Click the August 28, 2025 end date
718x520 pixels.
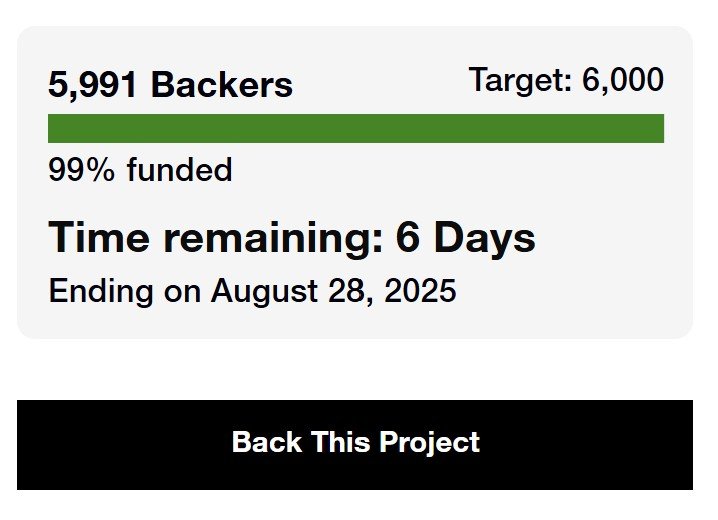pos(333,291)
